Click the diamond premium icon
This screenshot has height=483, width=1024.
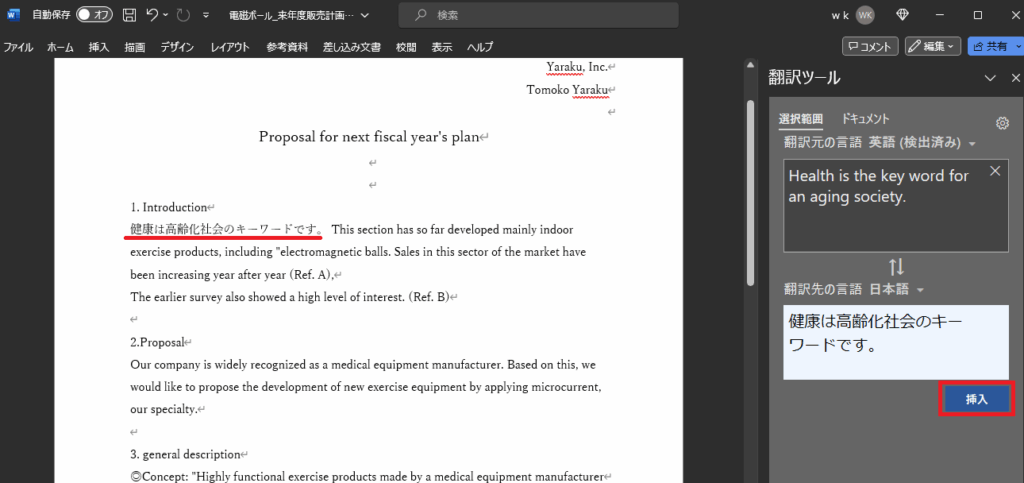tap(903, 15)
